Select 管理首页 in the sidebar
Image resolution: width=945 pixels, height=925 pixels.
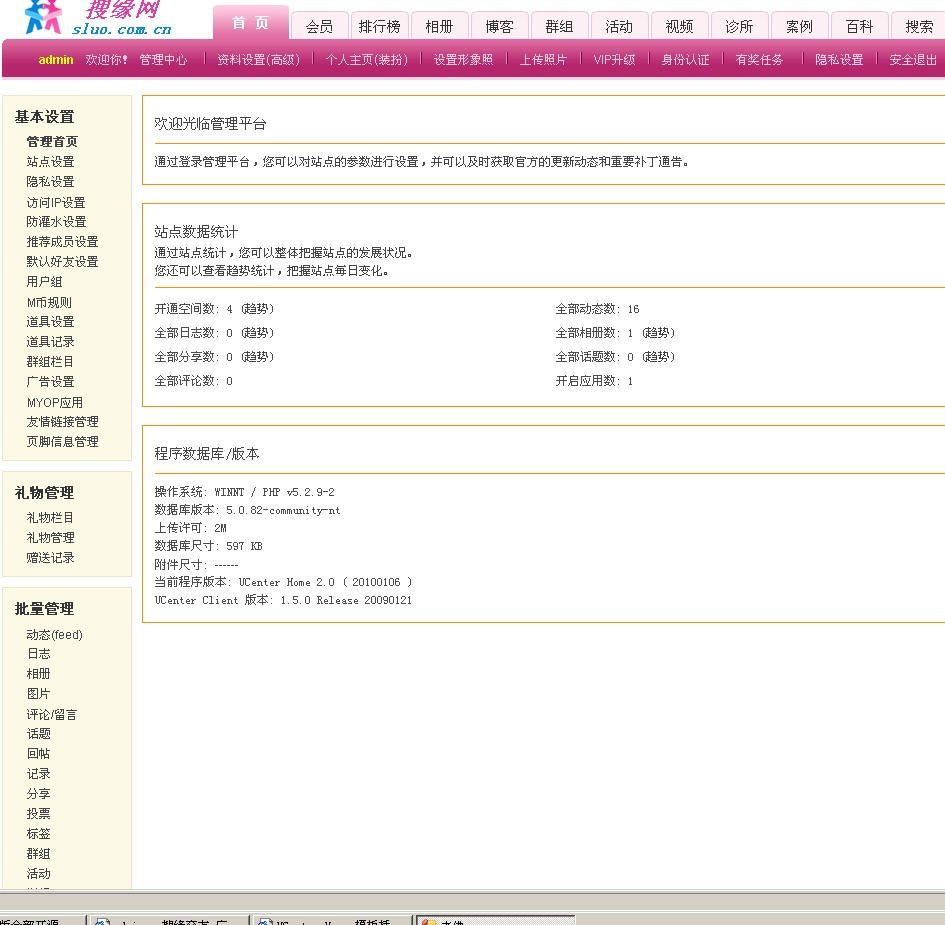[x=52, y=142]
